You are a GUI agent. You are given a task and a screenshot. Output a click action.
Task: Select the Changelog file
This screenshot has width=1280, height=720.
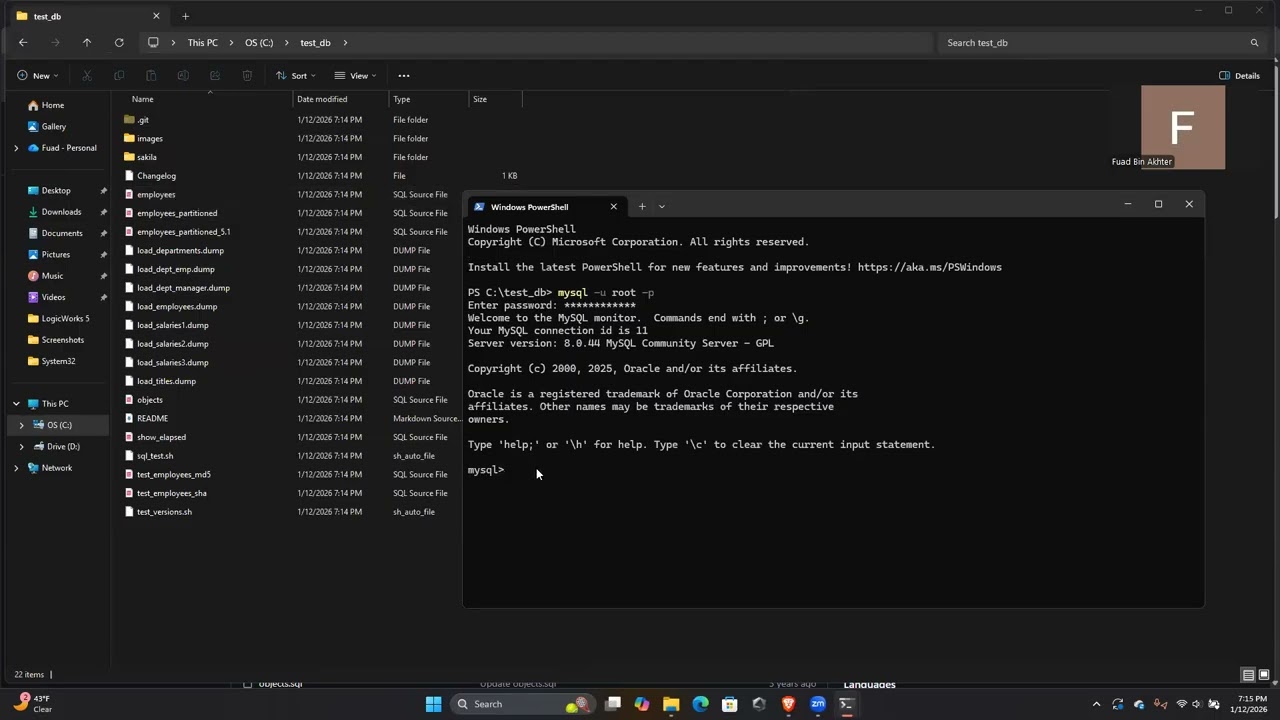pos(156,176)
